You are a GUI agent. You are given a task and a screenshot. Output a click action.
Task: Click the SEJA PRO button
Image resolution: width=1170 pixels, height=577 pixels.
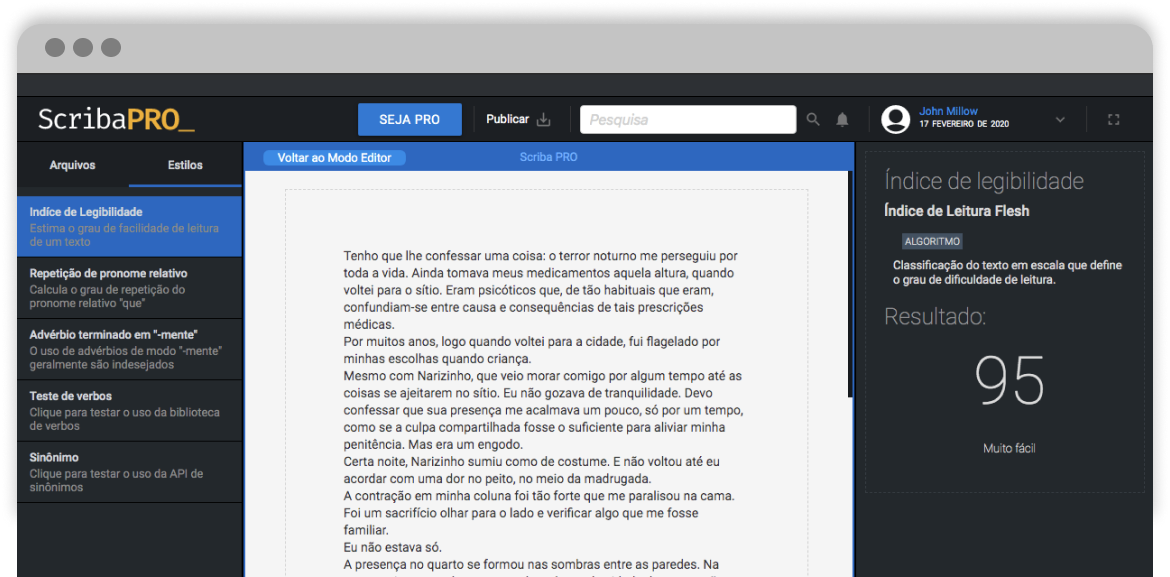tap(409, 118)
